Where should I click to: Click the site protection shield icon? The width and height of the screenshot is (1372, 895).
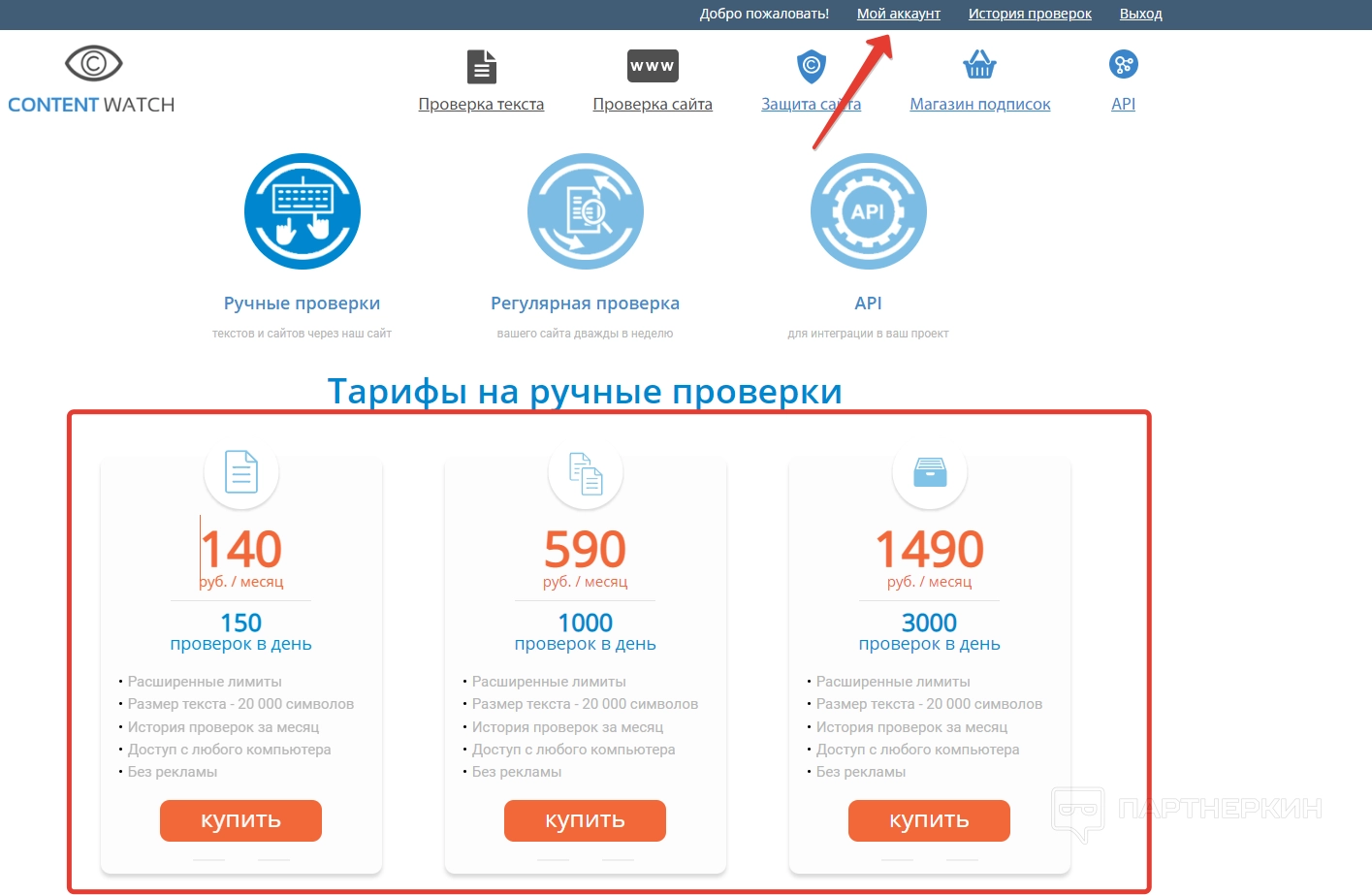click(x=811, y=66)
